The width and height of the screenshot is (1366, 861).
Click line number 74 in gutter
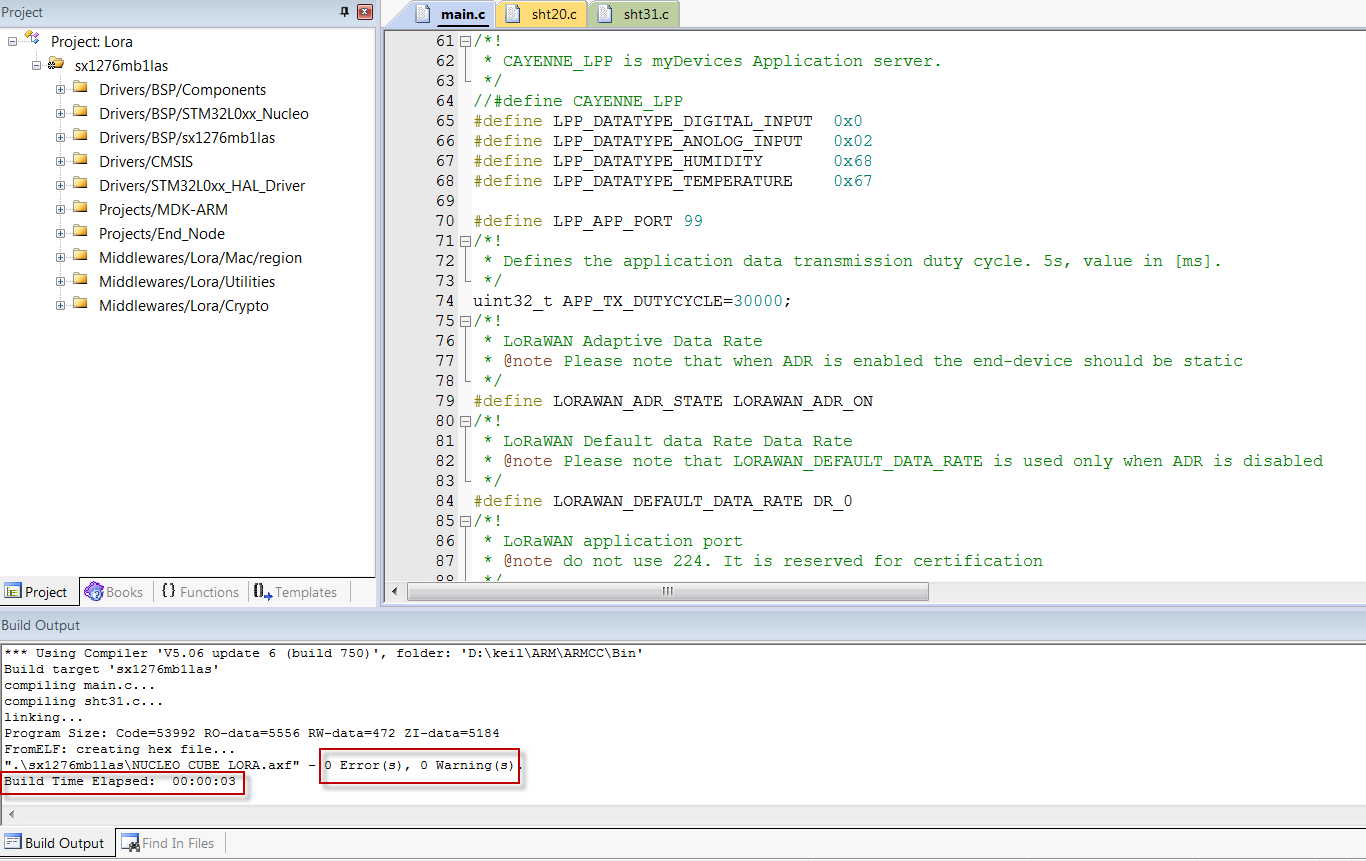pyautogui.click(x=445, y=301)
